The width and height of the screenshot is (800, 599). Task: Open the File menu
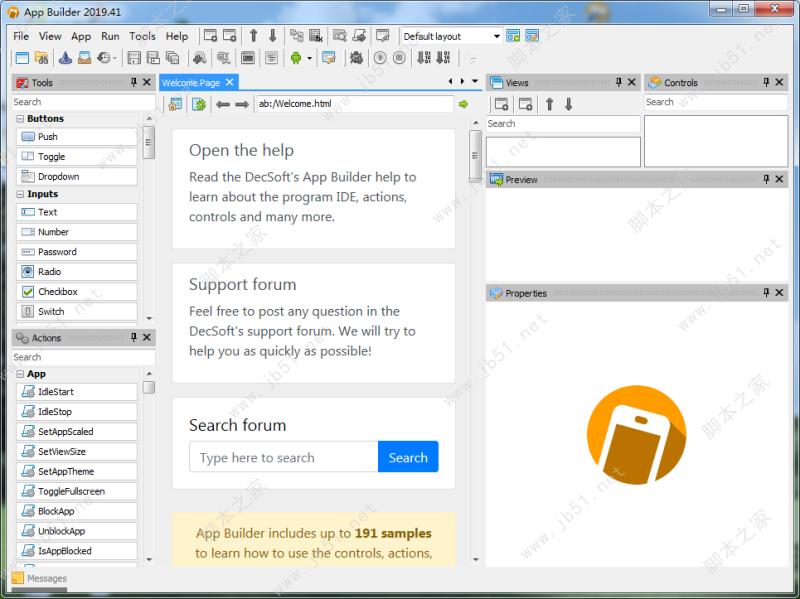point(21,36)
